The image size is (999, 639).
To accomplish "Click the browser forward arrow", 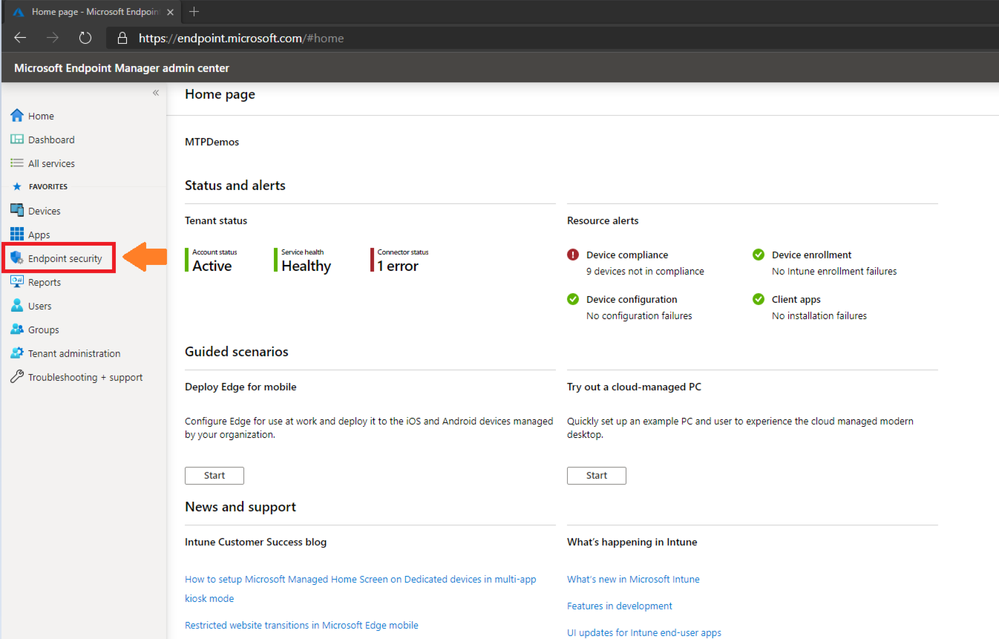I will (x=52, y=38).
